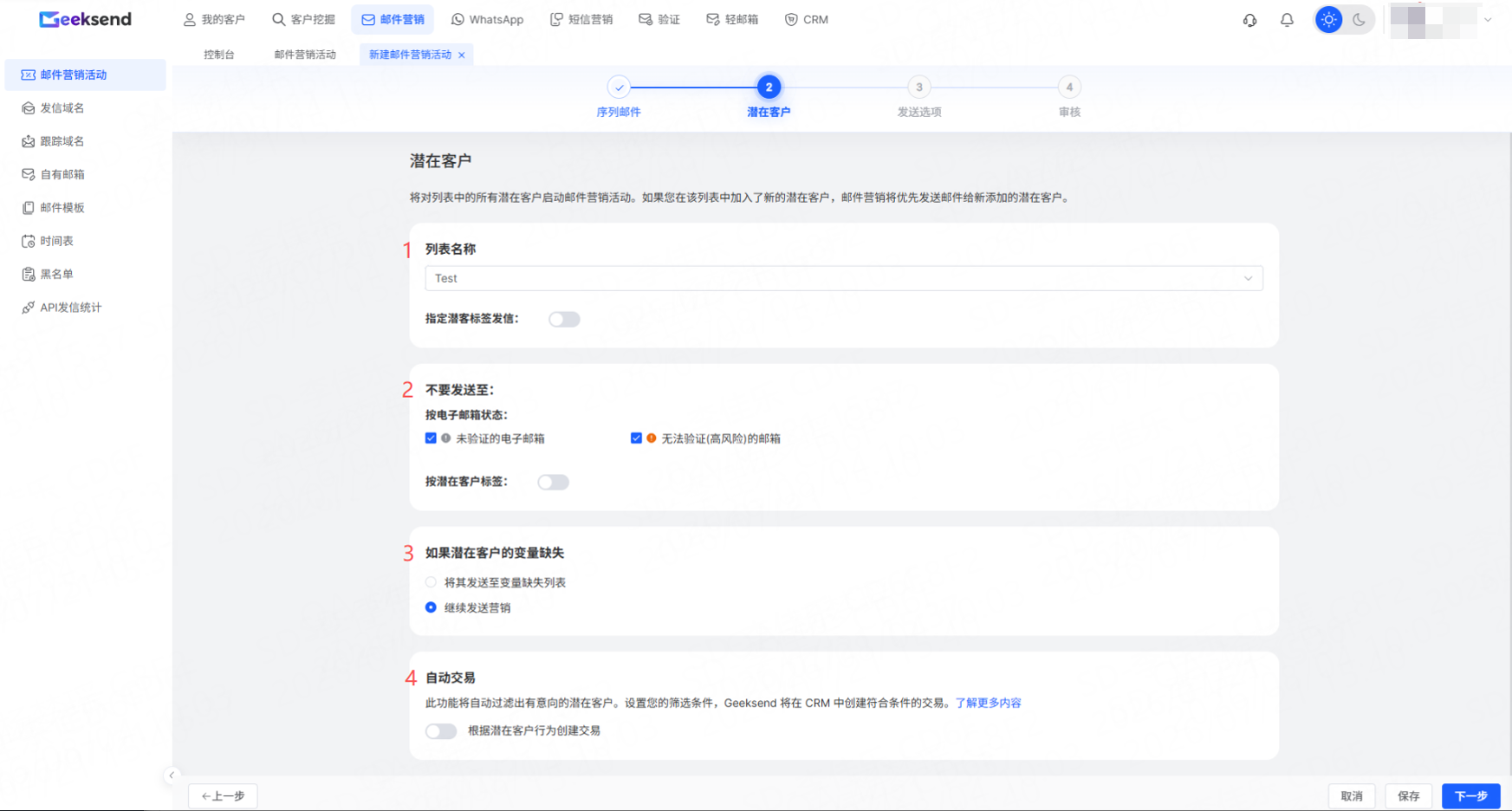Select the 邮件营销 top menu
Screen dimensions: 1512x811
click(x=393, y=19)
